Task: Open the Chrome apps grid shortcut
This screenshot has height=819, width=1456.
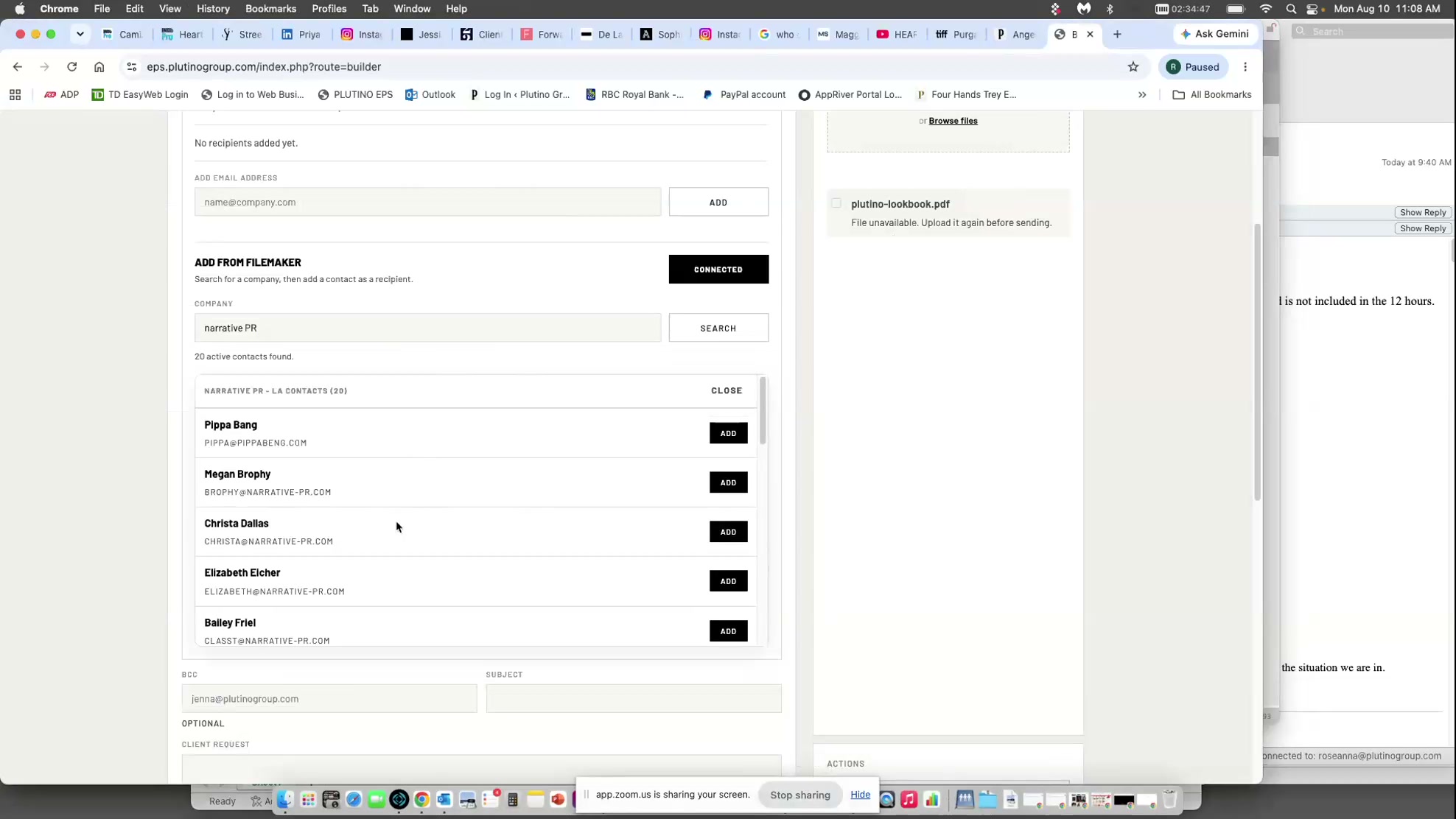Action: coord(15,95)
